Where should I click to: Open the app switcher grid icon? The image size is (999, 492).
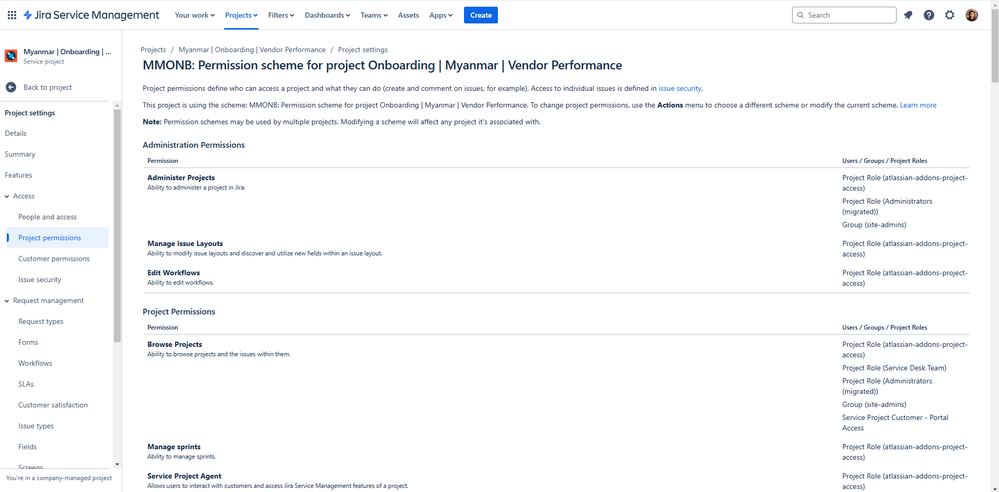11,15
